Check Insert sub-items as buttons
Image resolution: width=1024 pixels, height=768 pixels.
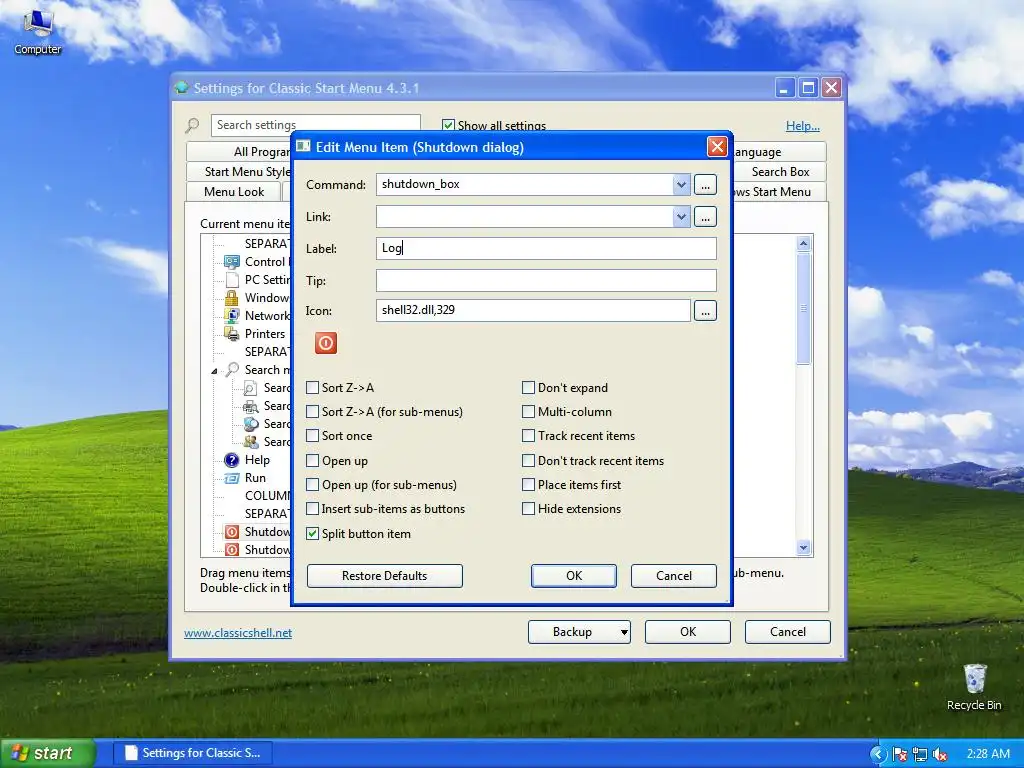[x=313, y=509]
